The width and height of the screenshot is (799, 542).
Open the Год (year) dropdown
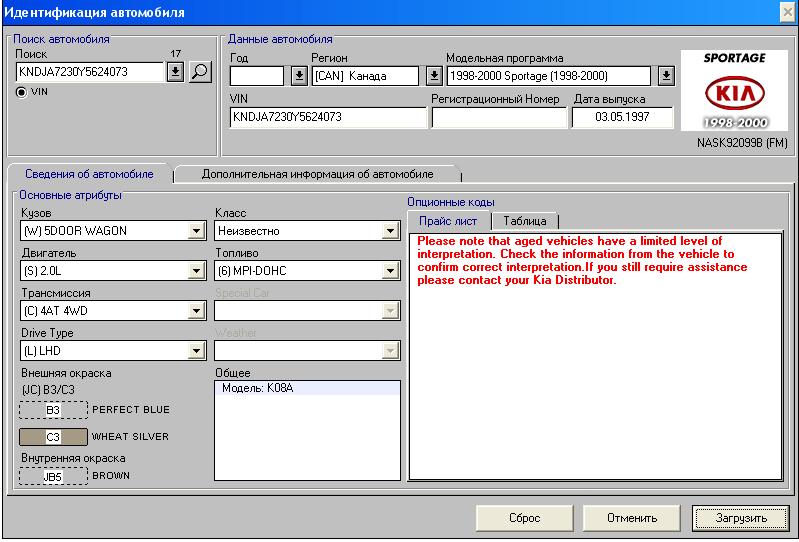[298, 76]
